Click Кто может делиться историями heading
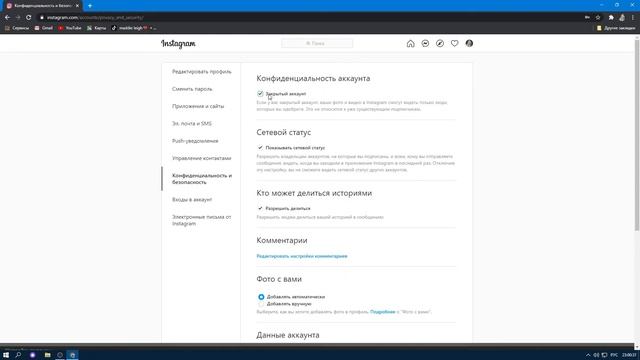This screenshot has height=360, width=640. click(314, 193)
